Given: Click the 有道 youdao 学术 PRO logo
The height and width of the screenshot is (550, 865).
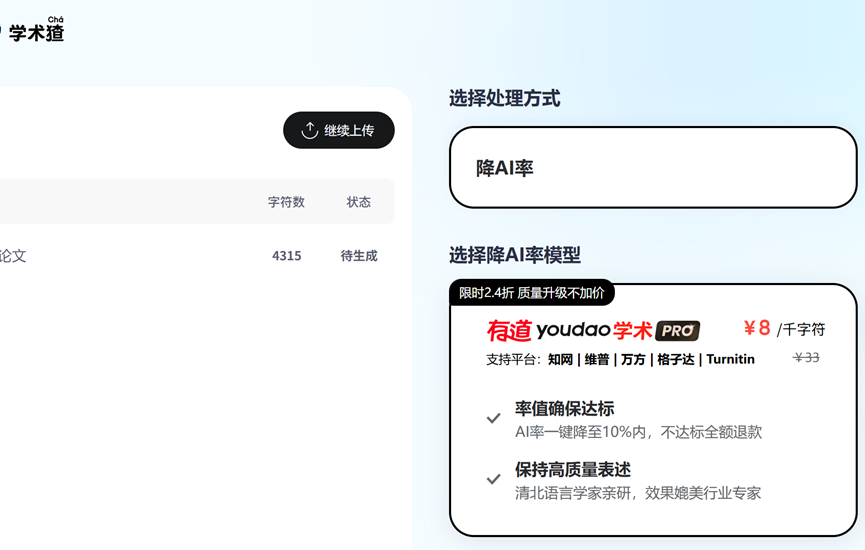Looking at the screenshot, I should [x=593, y=330].
